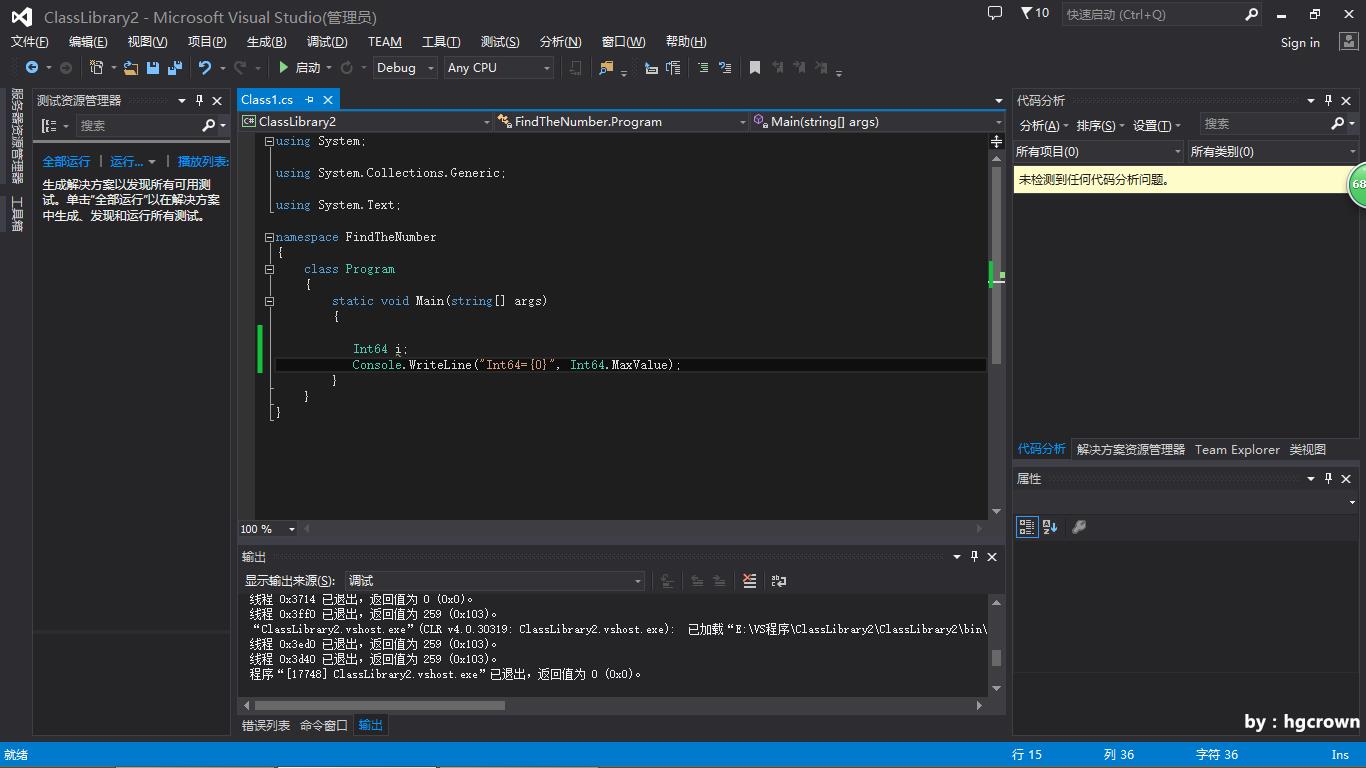Open the Any CPU platform dropdown
The width and height of the screenshot is (1366, 768).
(x=499, y=67)
